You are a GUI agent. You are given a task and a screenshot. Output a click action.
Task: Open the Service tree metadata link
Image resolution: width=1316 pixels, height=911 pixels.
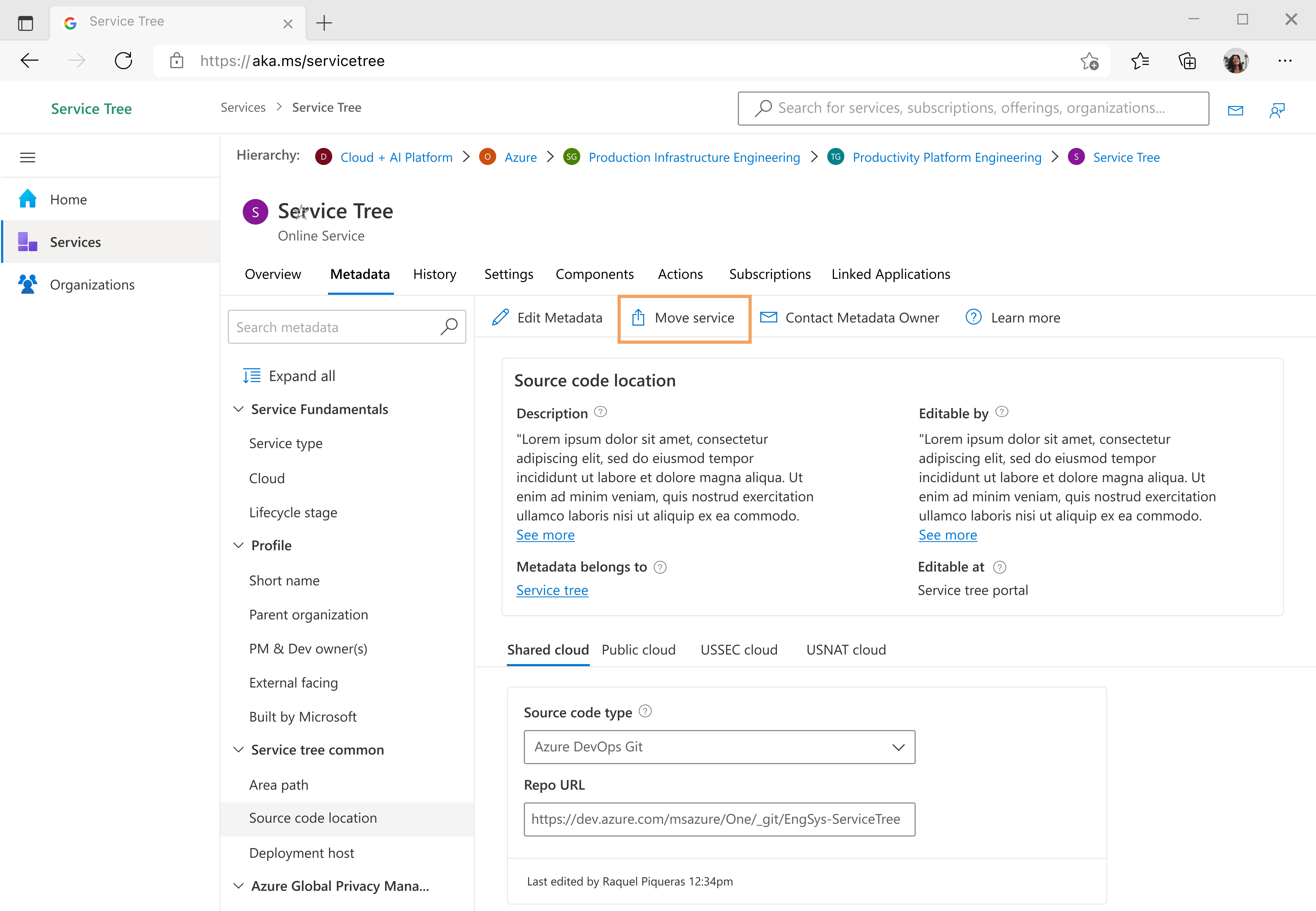pos(552,590)
